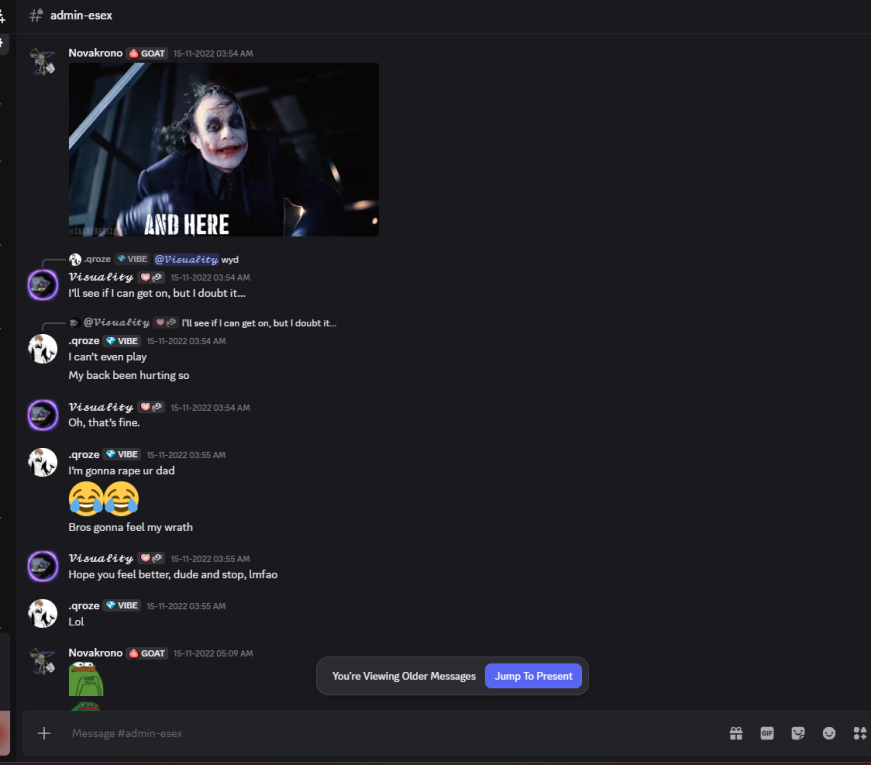Open the apps launcher icon

click(860, 733)
